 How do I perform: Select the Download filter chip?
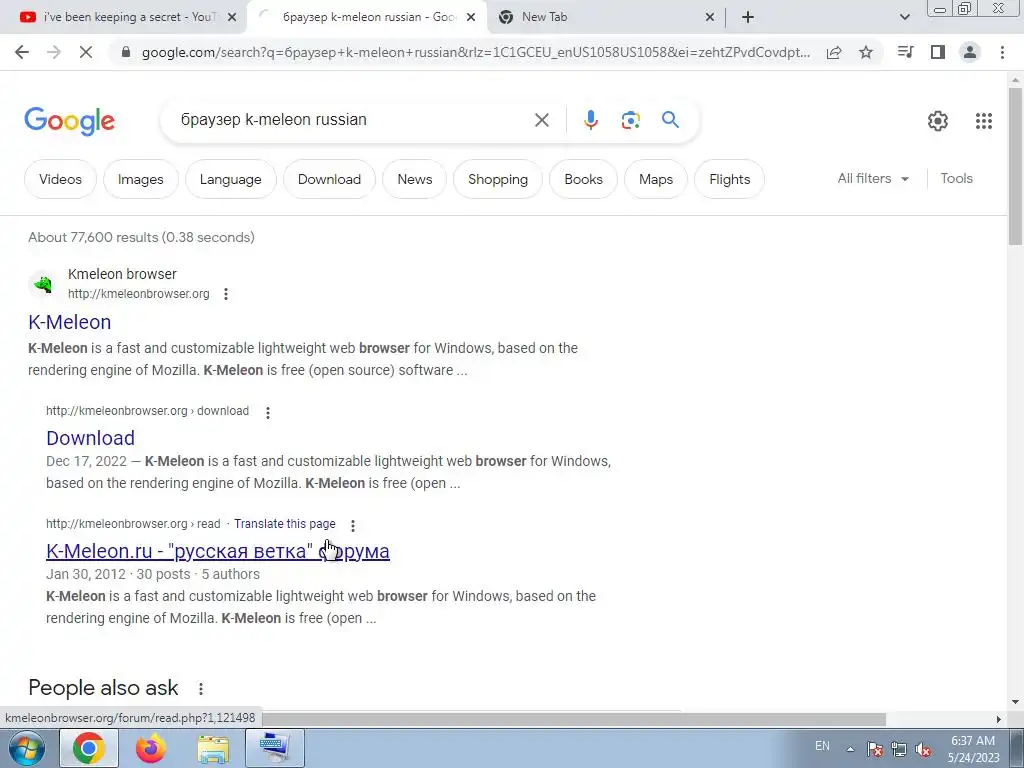[329, 179]
